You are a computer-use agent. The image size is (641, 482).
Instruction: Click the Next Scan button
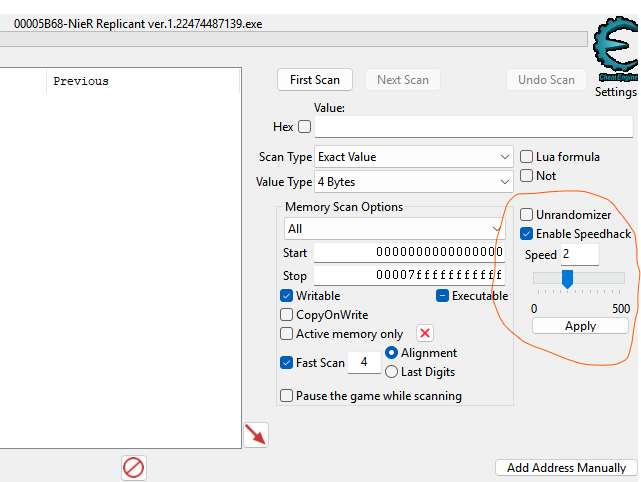403,80
